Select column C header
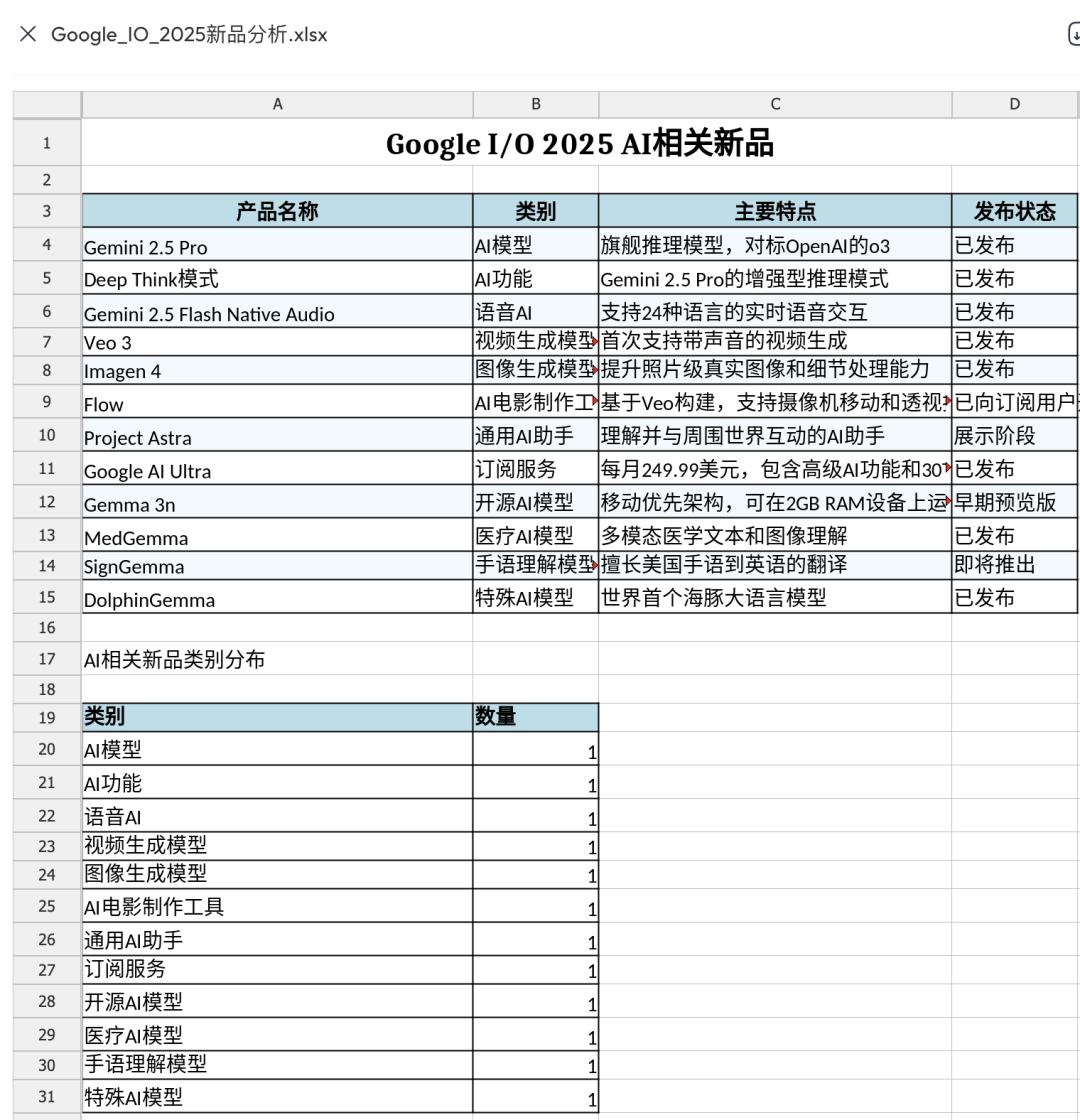This screenshot has width=1080, height=1120. (x=775, y=104)
